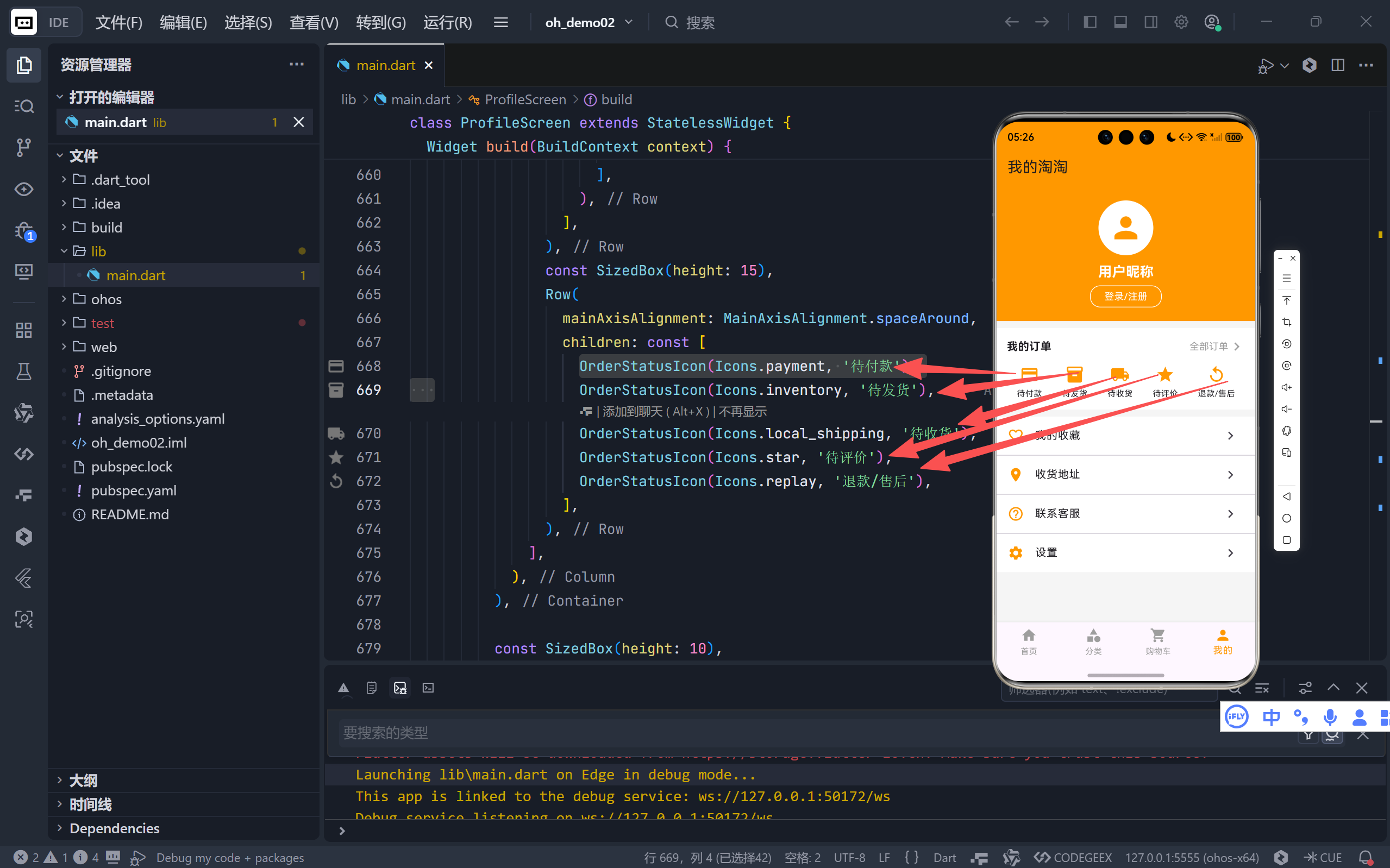This screenshot has height=868, width=1390.
Task: Open the Extensions view icon
Action: tap(23, 330)
